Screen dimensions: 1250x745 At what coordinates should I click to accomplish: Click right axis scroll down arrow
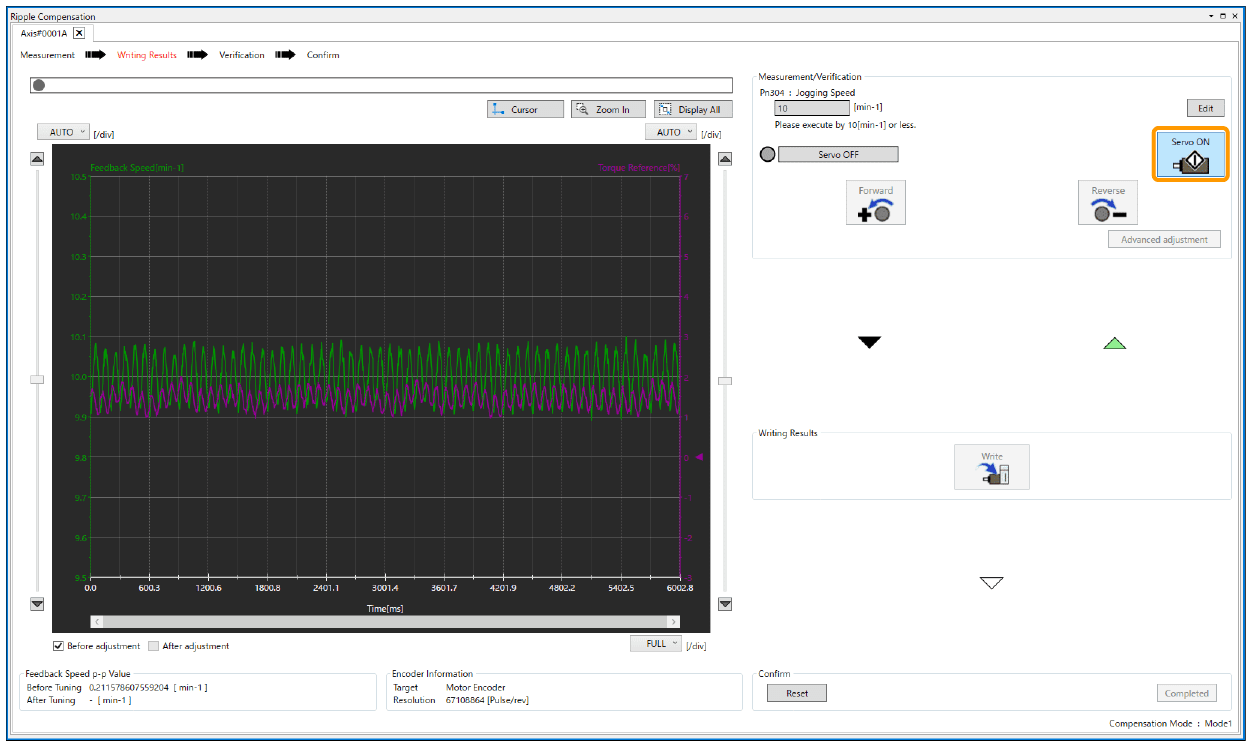[x=725, y=604]
